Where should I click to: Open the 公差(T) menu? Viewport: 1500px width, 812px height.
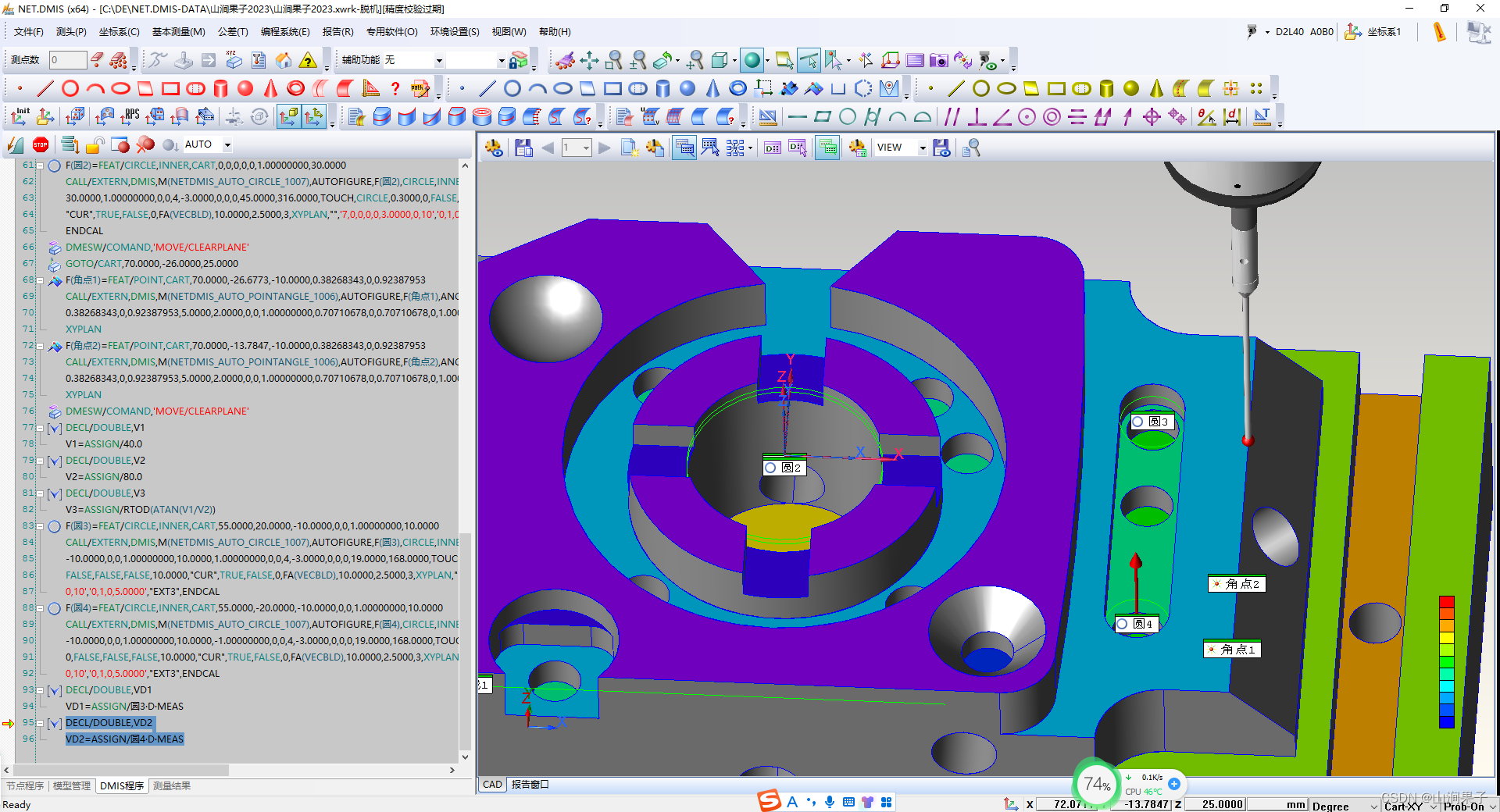tap(233, 32)
